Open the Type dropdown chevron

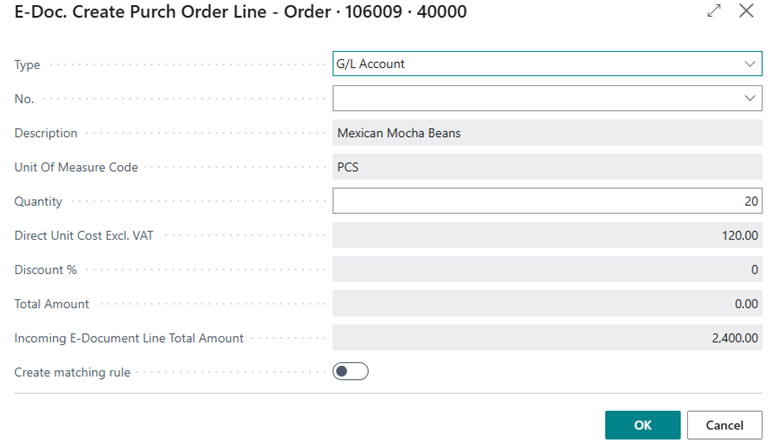tap(751, 64)
